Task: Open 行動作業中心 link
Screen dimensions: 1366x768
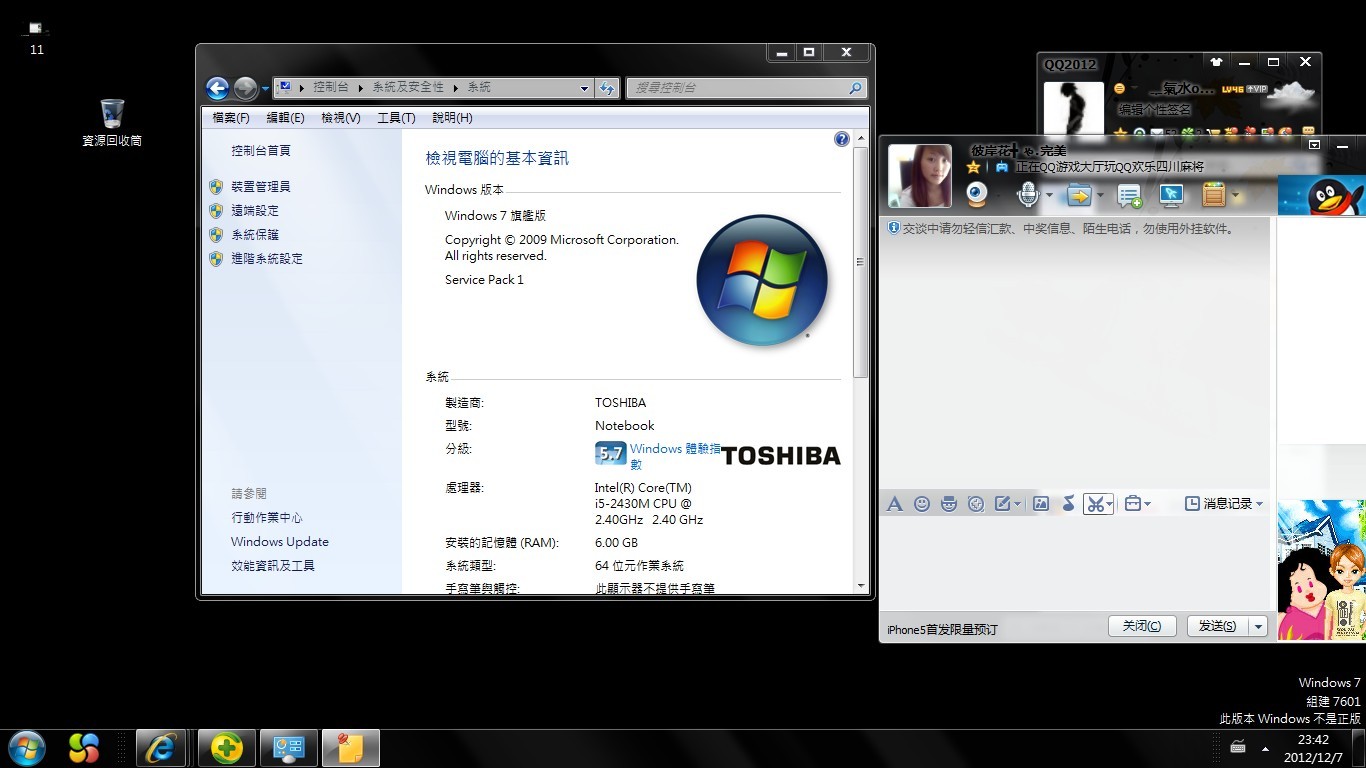Action: (x=267, y=517)
